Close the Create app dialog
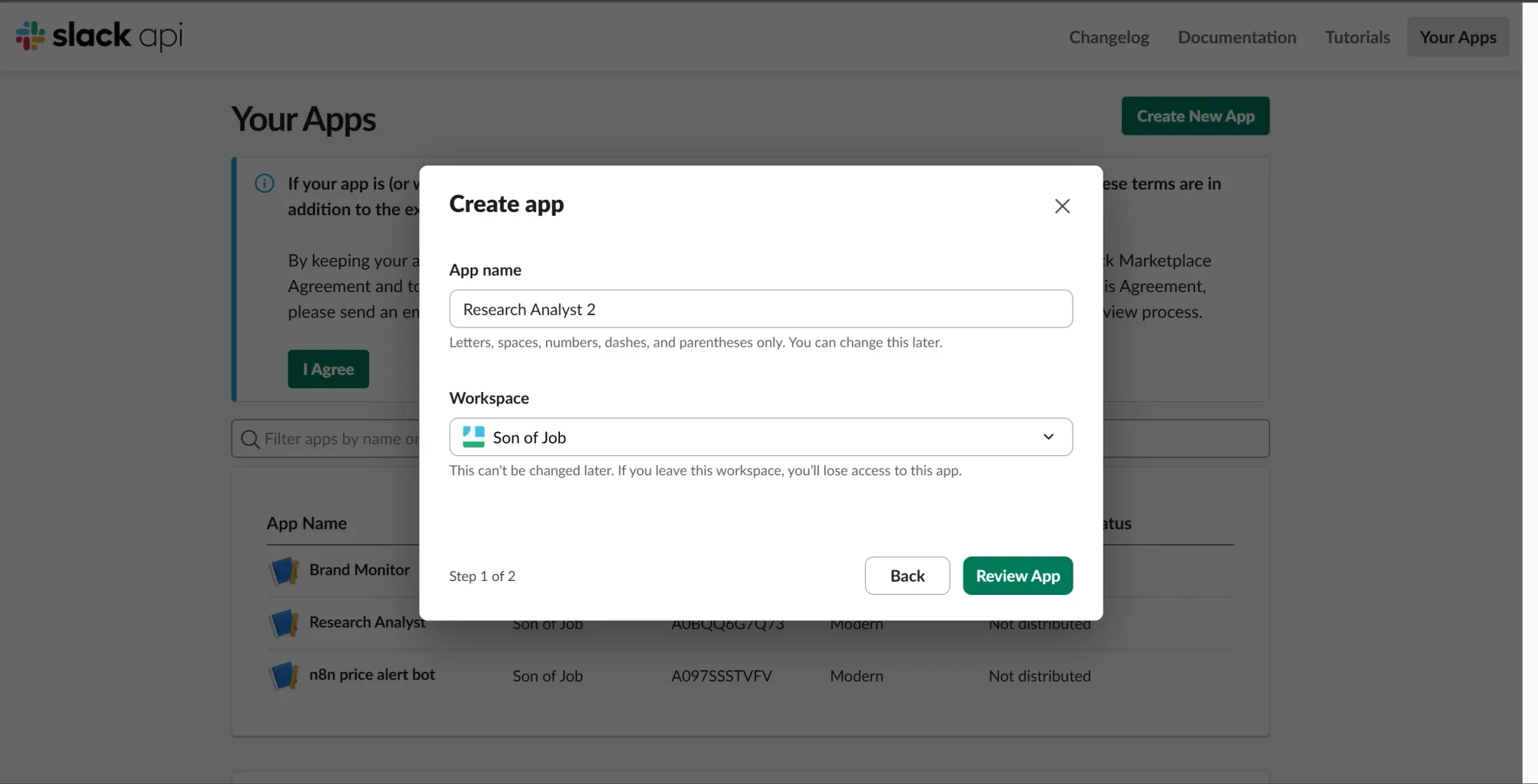 pyautogui.click(x=1062, y=206)
